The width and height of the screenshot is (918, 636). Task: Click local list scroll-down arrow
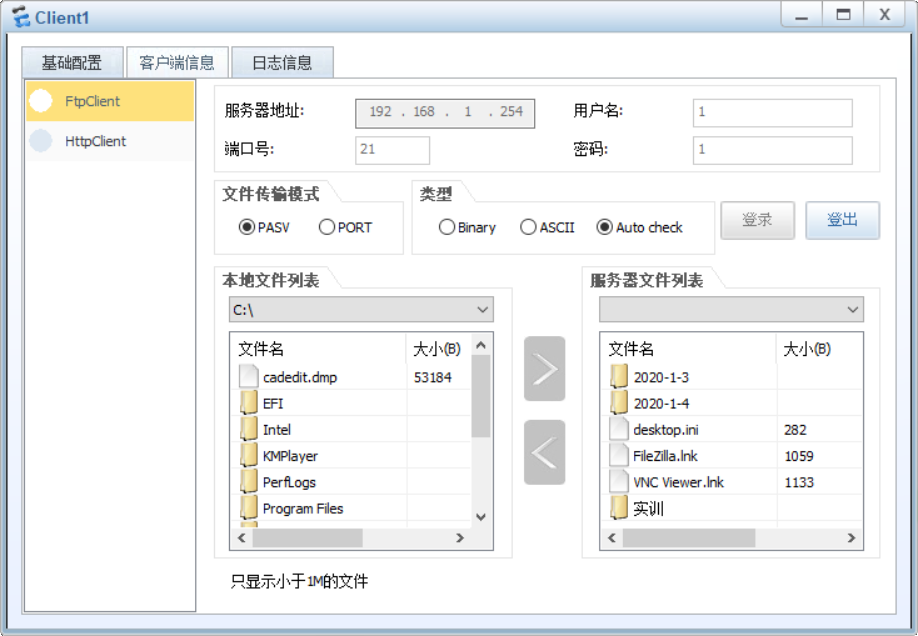tap(481, 517)
